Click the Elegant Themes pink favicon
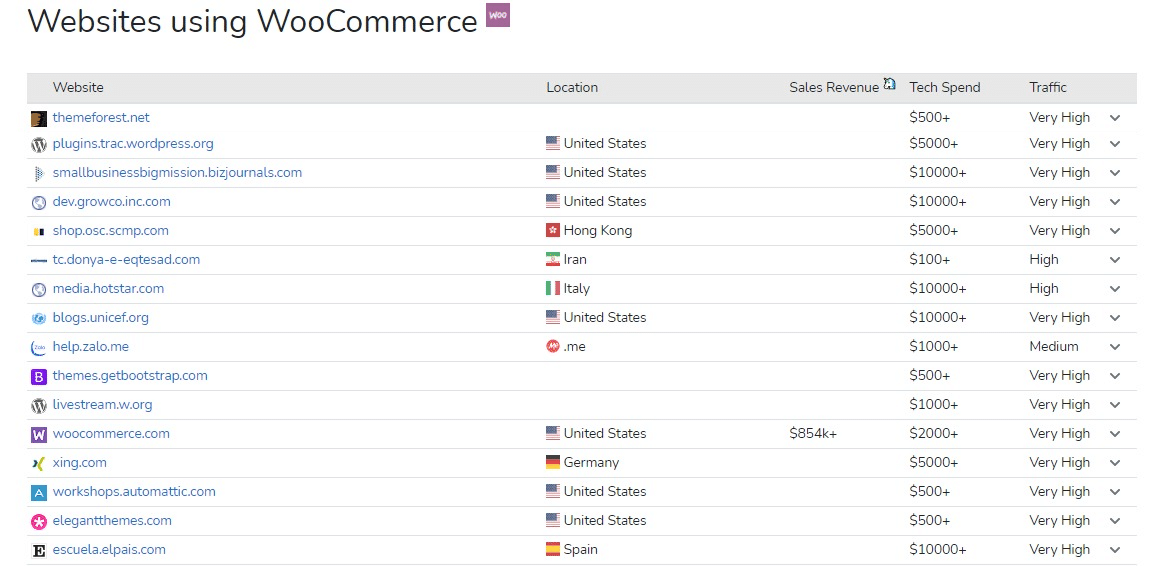Image resolution: width=1164 pixels, height=566 pixels. pyautogui.click(x=39, y=522)
